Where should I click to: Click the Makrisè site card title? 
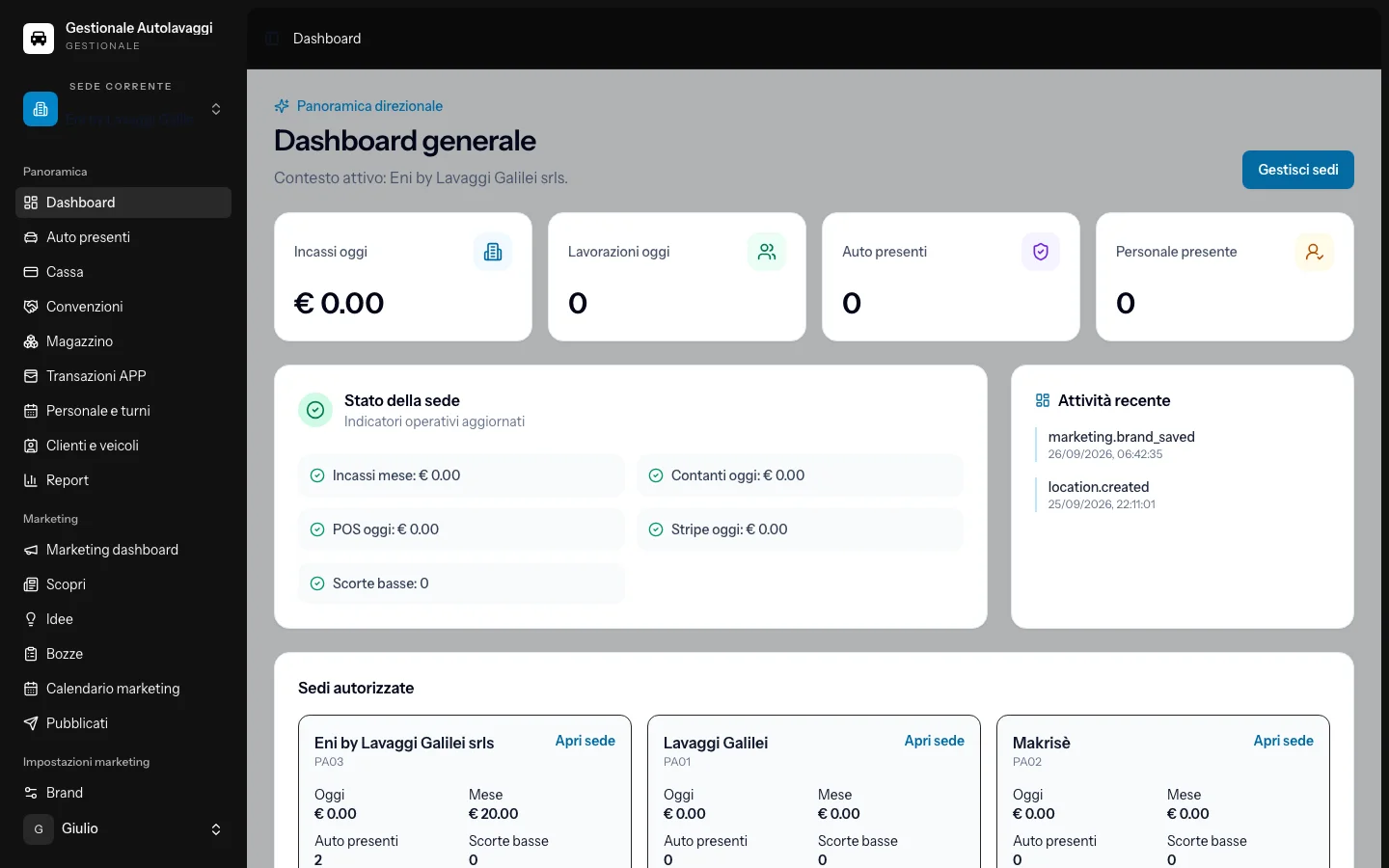1042,743
